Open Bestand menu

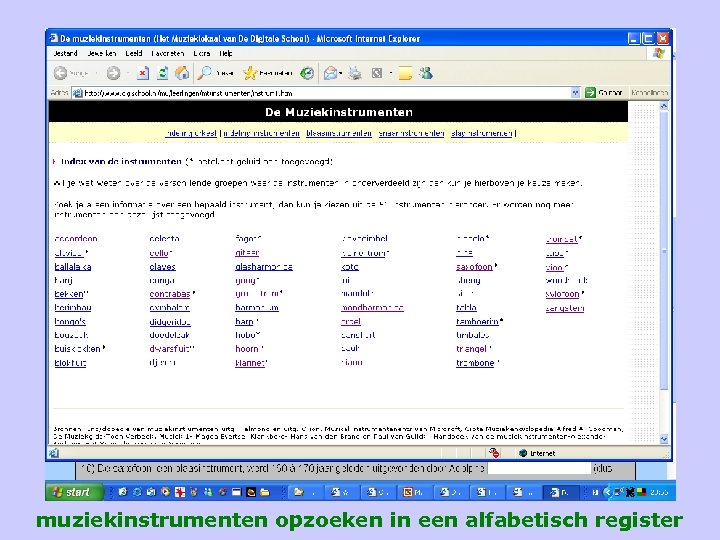coord(65,53)
